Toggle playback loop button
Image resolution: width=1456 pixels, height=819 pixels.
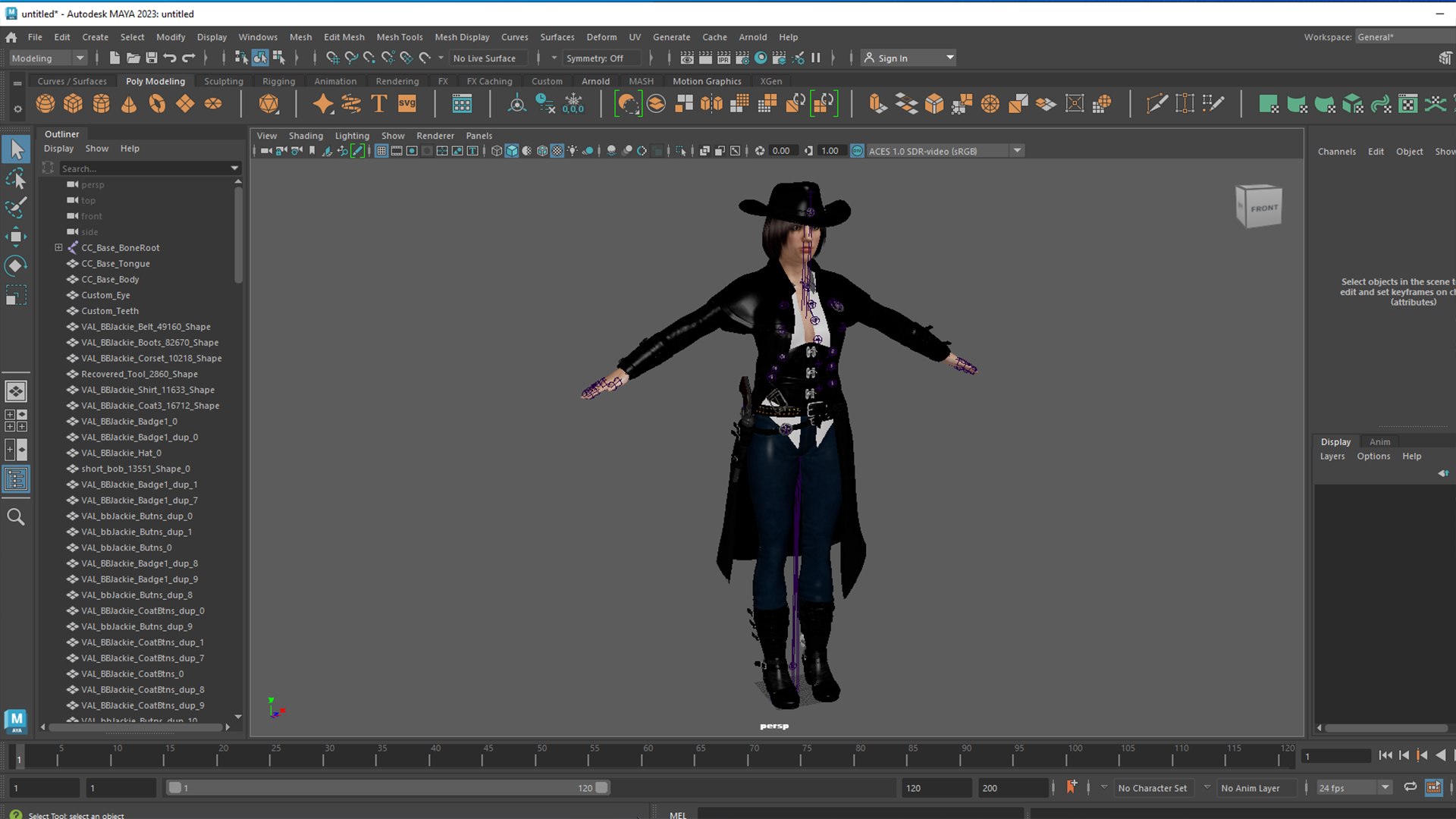[1410, 787]
